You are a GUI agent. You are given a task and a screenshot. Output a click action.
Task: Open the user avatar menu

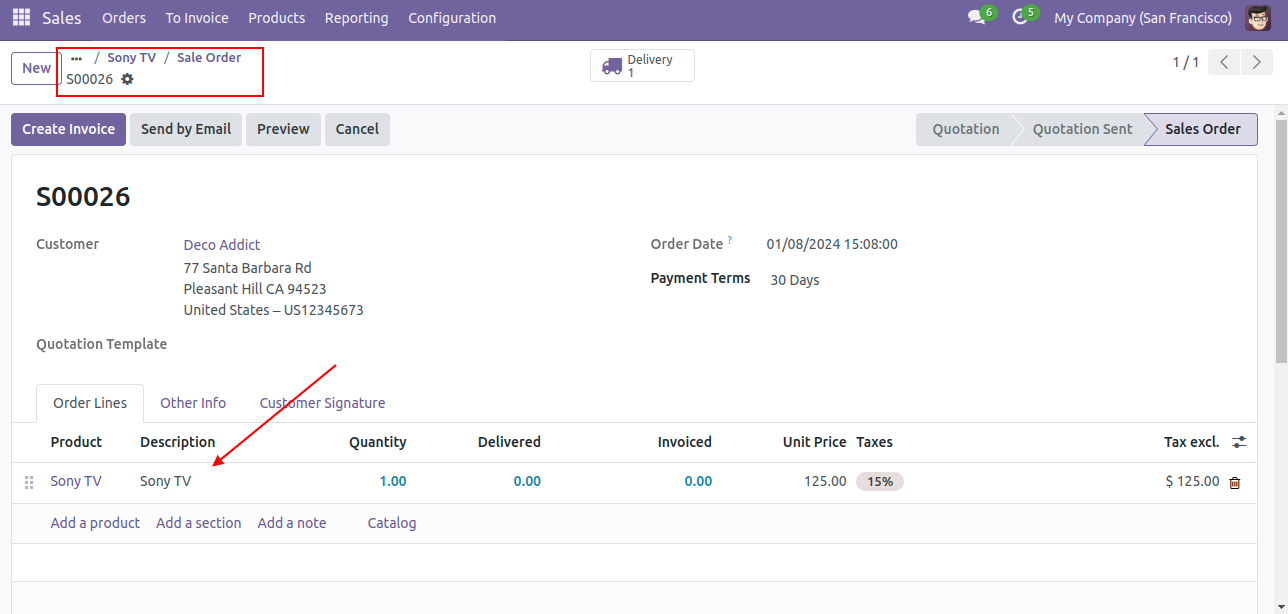[1258, 18]
